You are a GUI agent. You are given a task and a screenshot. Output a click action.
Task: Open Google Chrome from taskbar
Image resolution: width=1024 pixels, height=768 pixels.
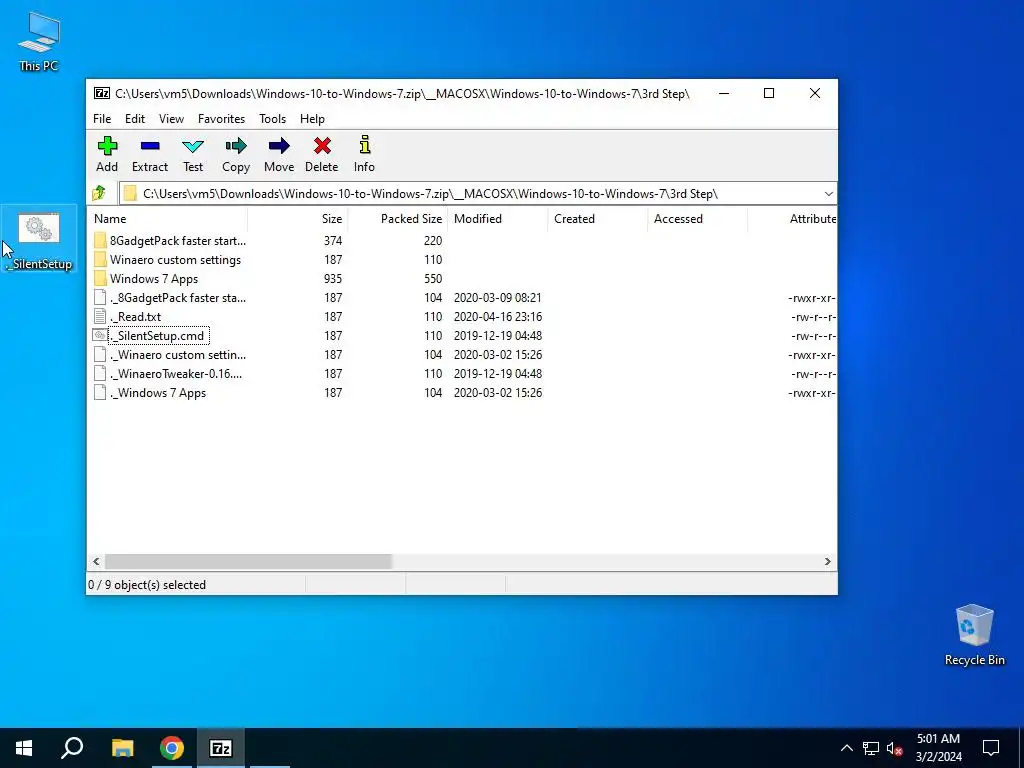172,748
